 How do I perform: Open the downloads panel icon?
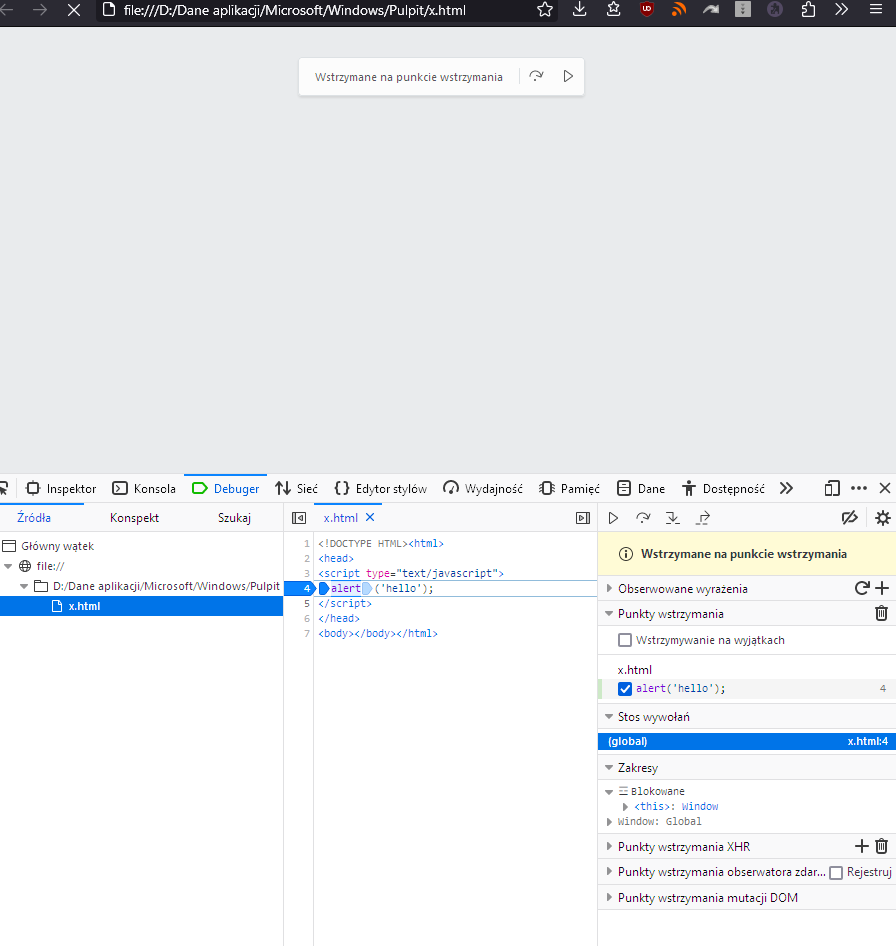coord(579,9)
